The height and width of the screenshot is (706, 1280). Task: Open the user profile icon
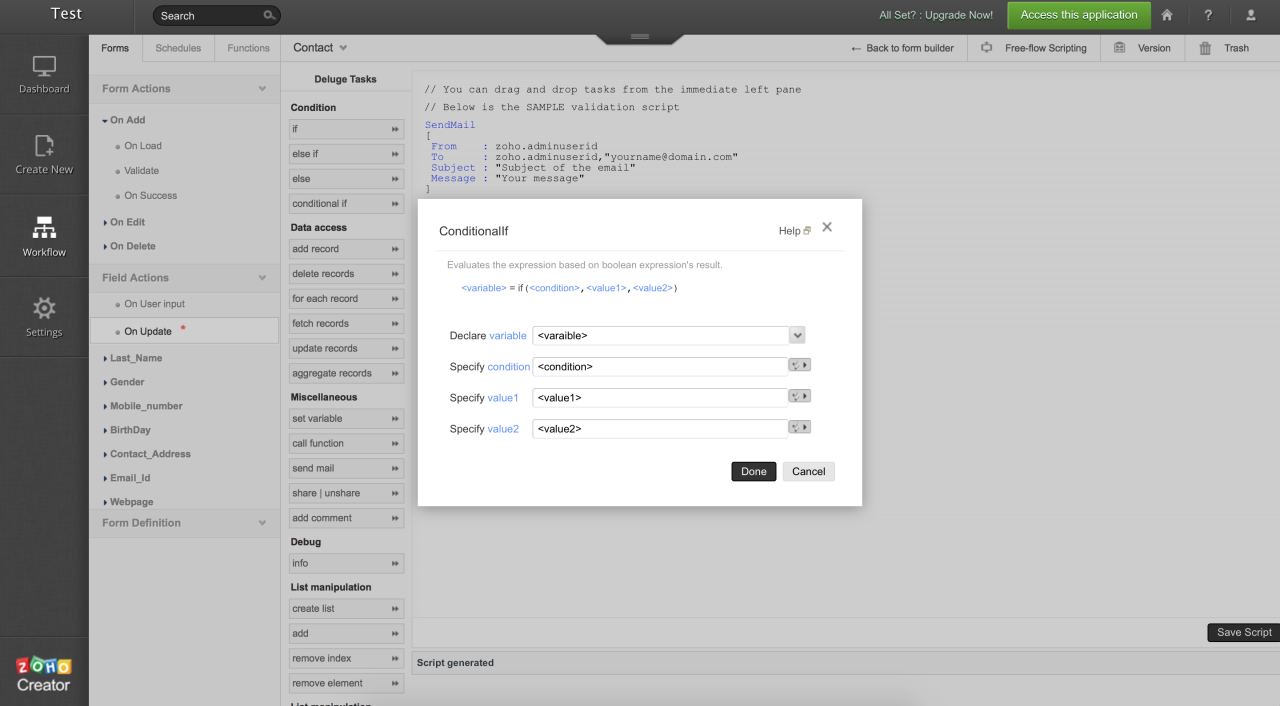coord(1250,15)
